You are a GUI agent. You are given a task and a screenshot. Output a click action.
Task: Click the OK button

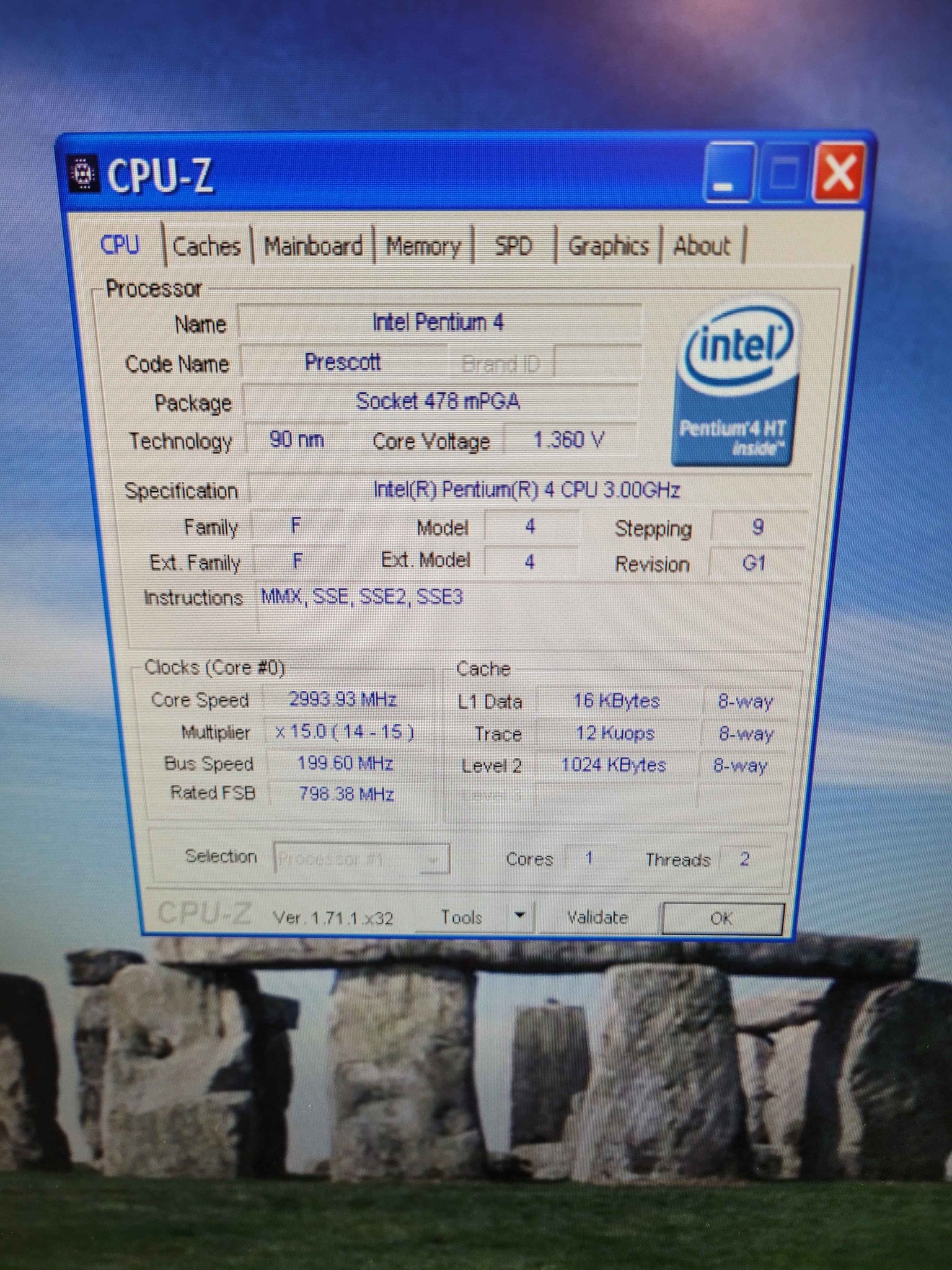coord(722,918)
